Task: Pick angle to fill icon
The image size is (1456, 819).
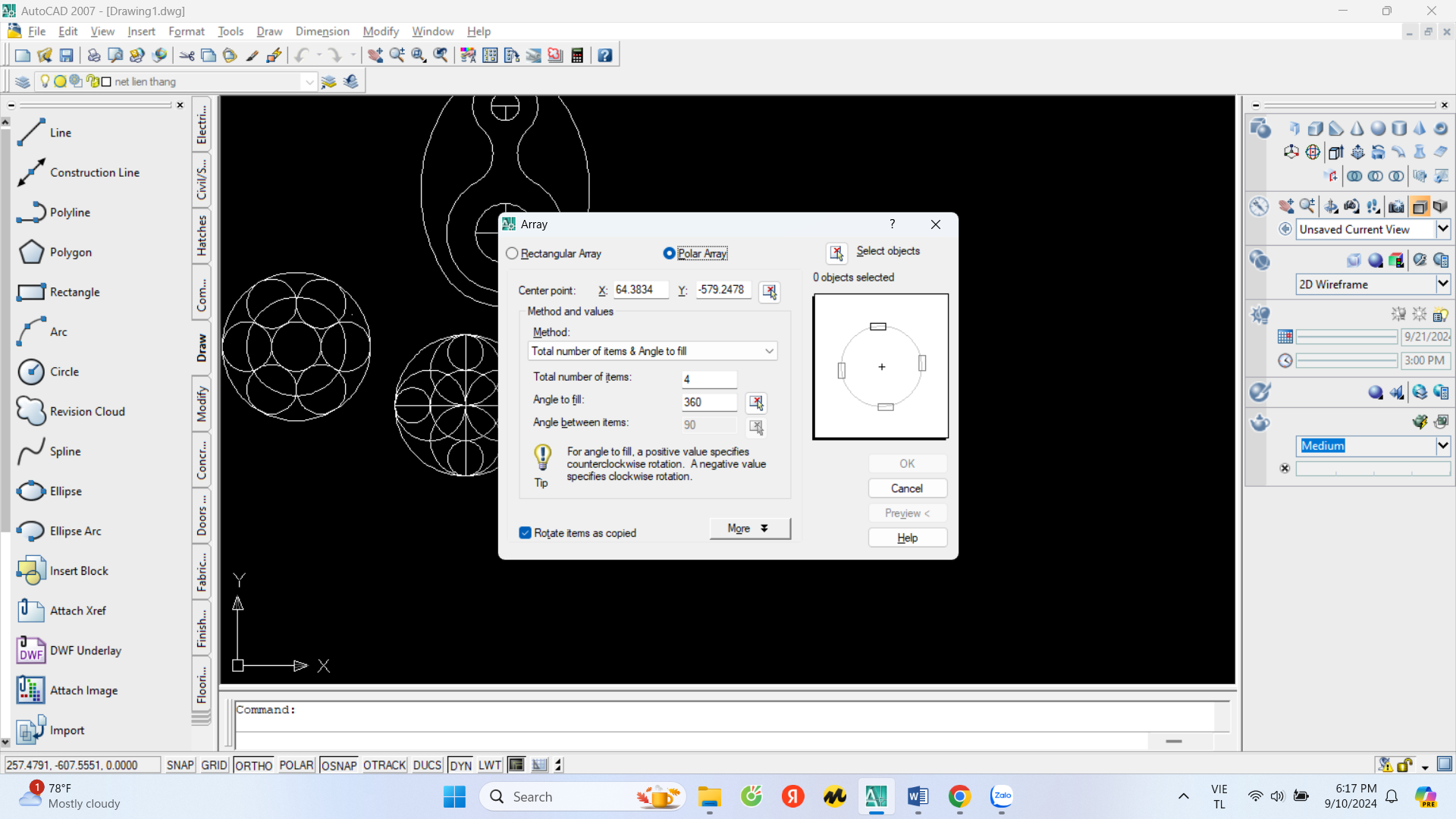Action: 756,403
